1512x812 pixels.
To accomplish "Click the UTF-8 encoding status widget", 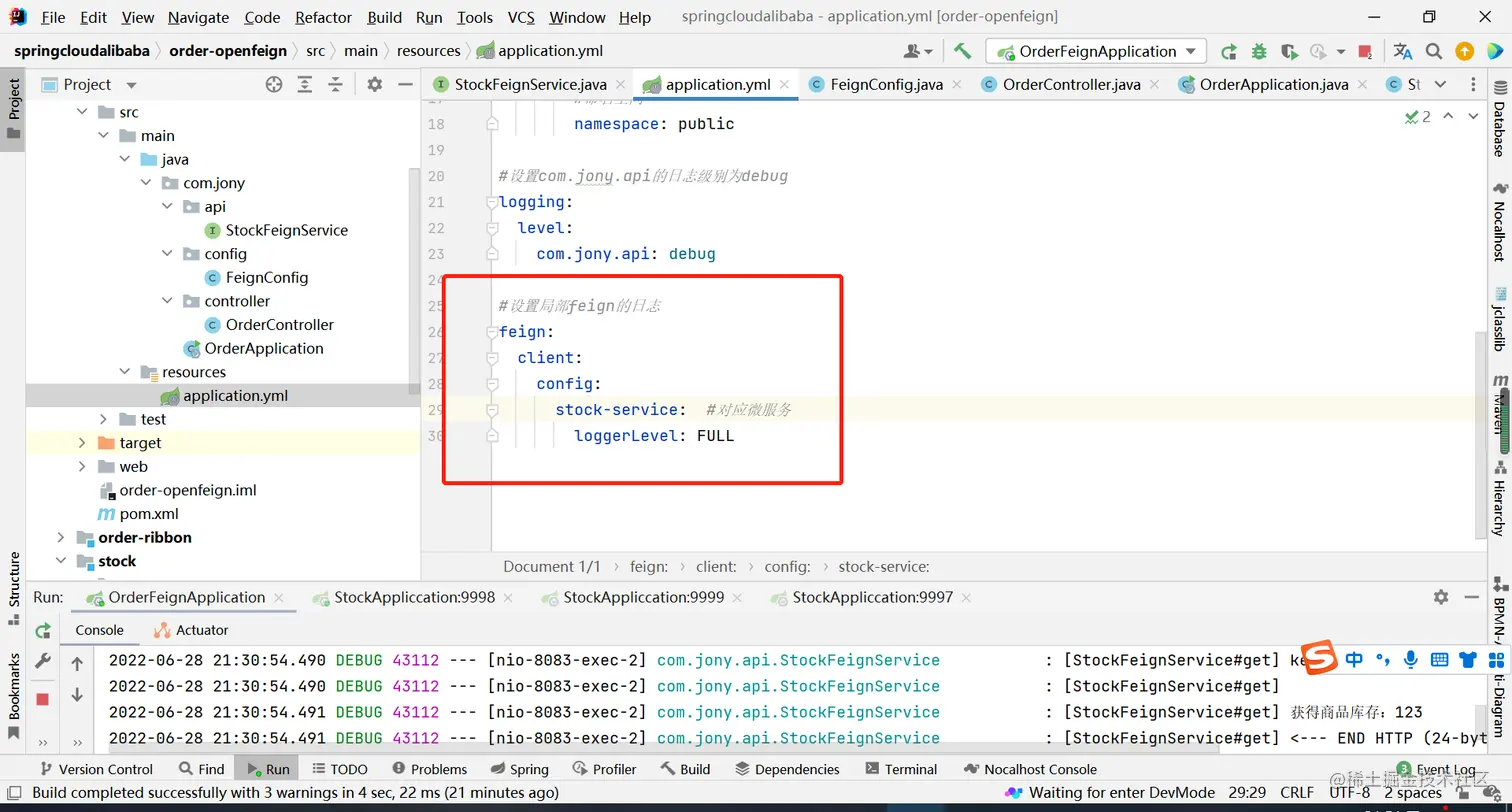I will point(1349,792).
